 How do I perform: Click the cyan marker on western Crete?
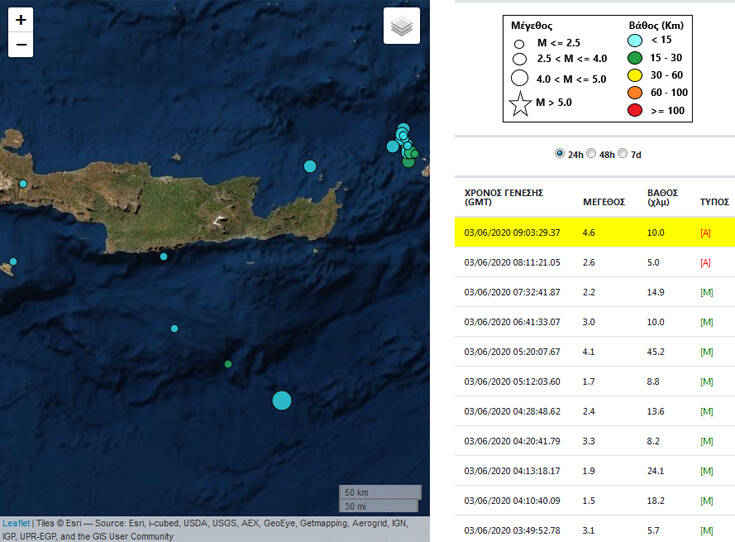point(23,184)
